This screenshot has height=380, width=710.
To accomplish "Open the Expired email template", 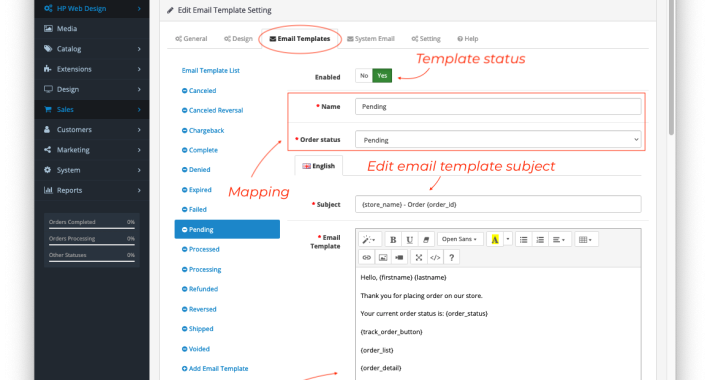I will click(x=197, y=190).
